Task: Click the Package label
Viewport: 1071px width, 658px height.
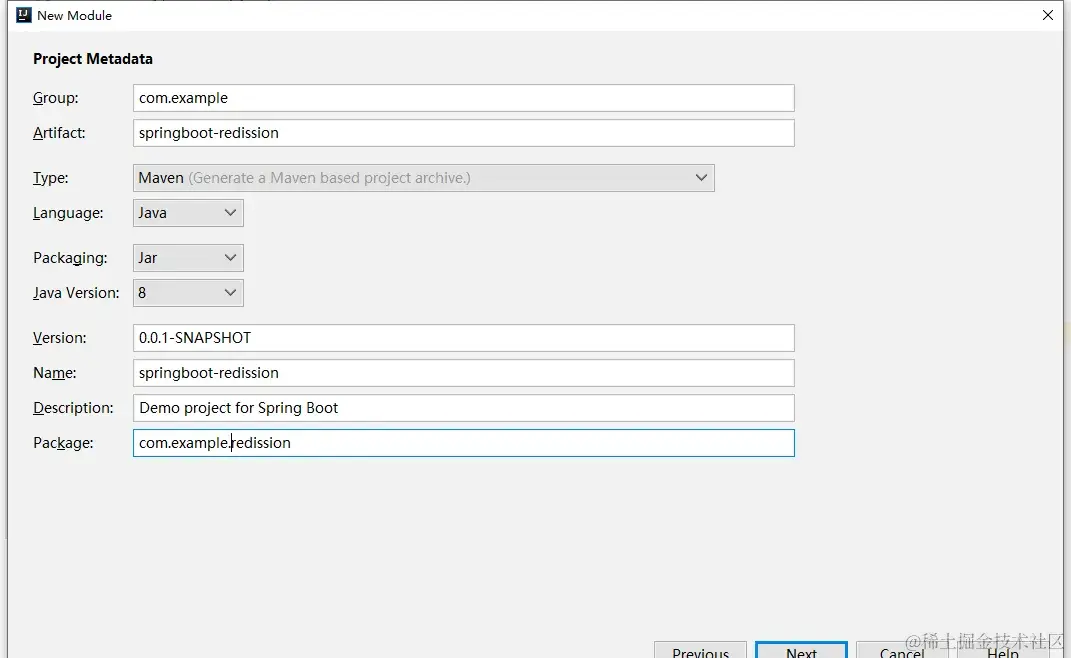Action: (63, 443)
